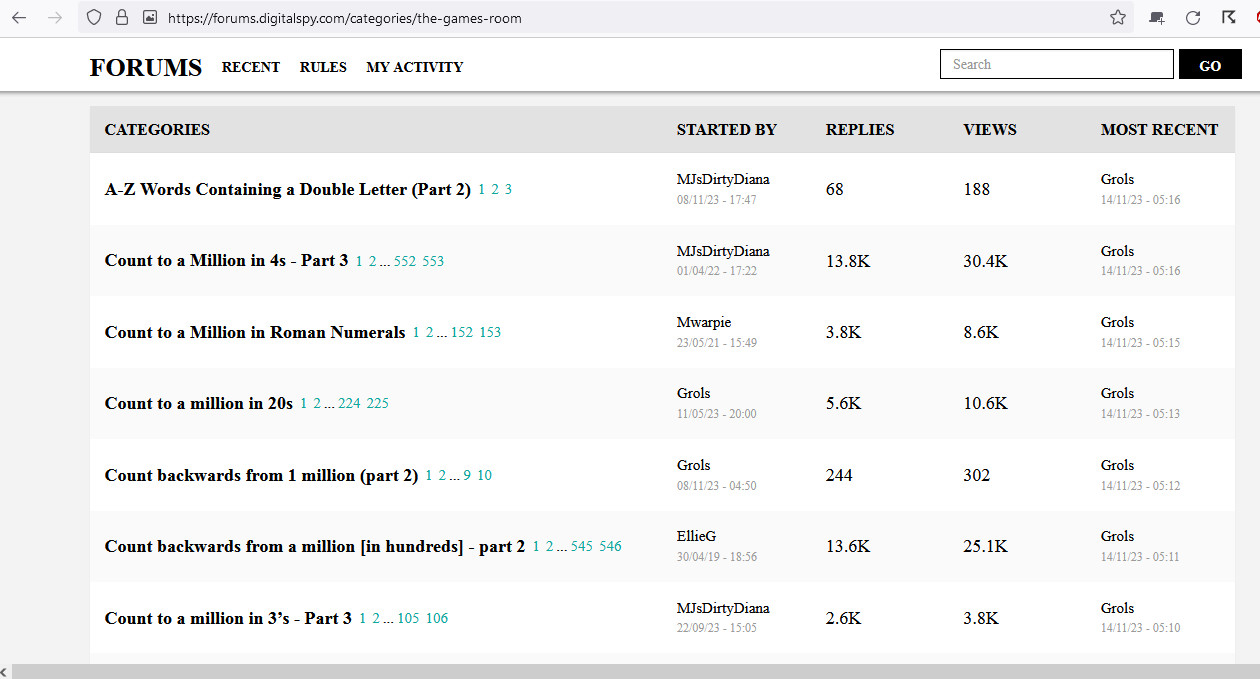This screenshot has width=1260, height=679.
Task: Go back with the browser back arrow
Action: tap(19, 18)
